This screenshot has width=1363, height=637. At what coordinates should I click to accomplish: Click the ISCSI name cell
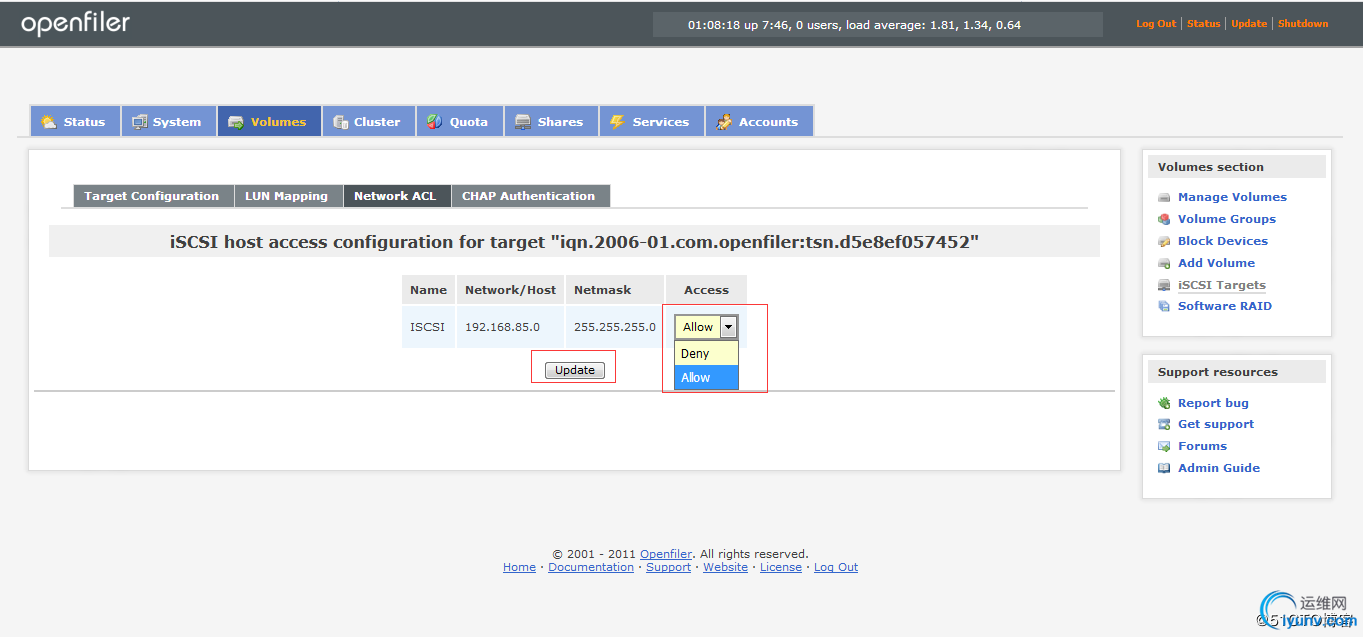coord(428,327)
